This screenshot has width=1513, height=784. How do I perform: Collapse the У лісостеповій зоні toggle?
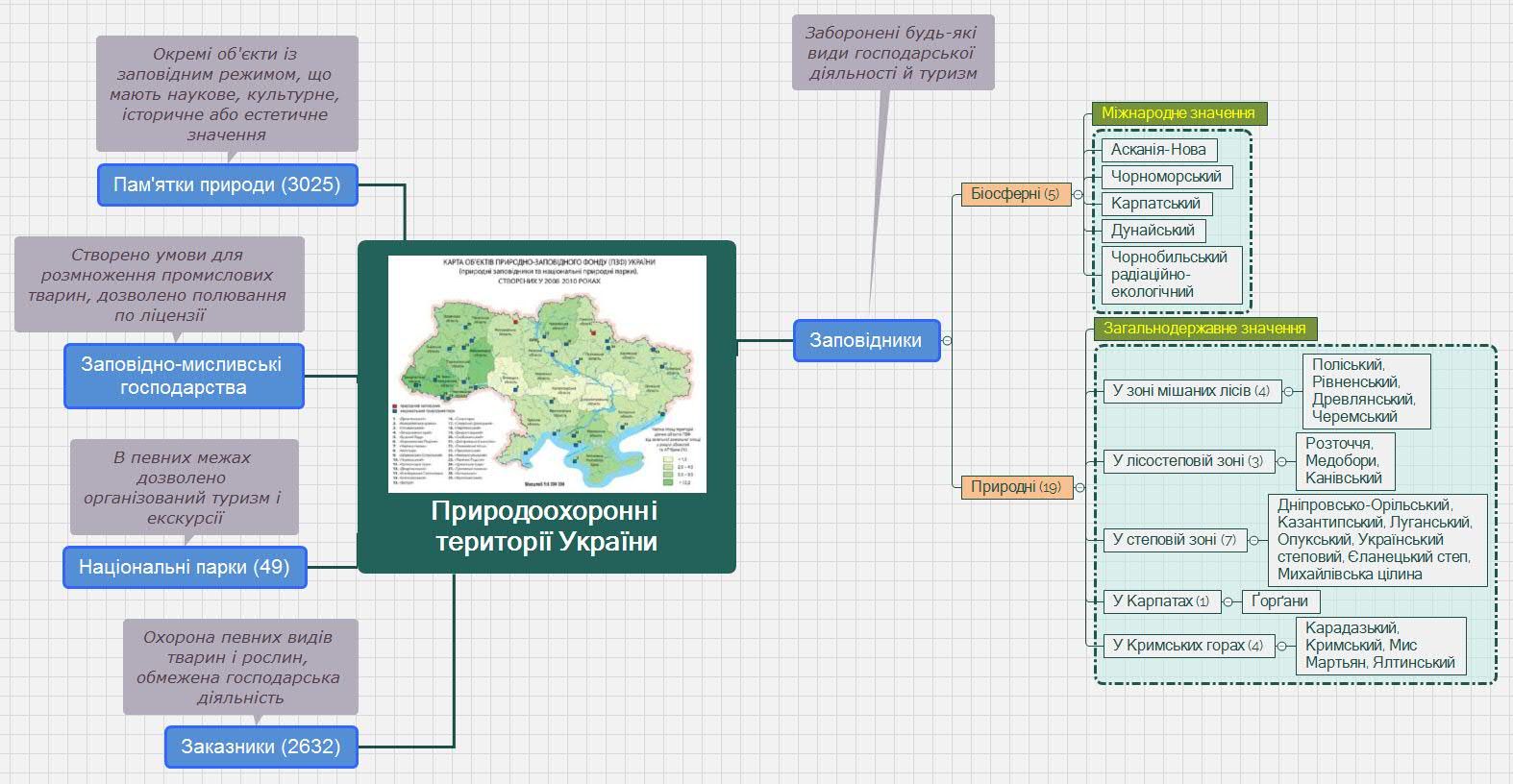(x=1281, y=461)
